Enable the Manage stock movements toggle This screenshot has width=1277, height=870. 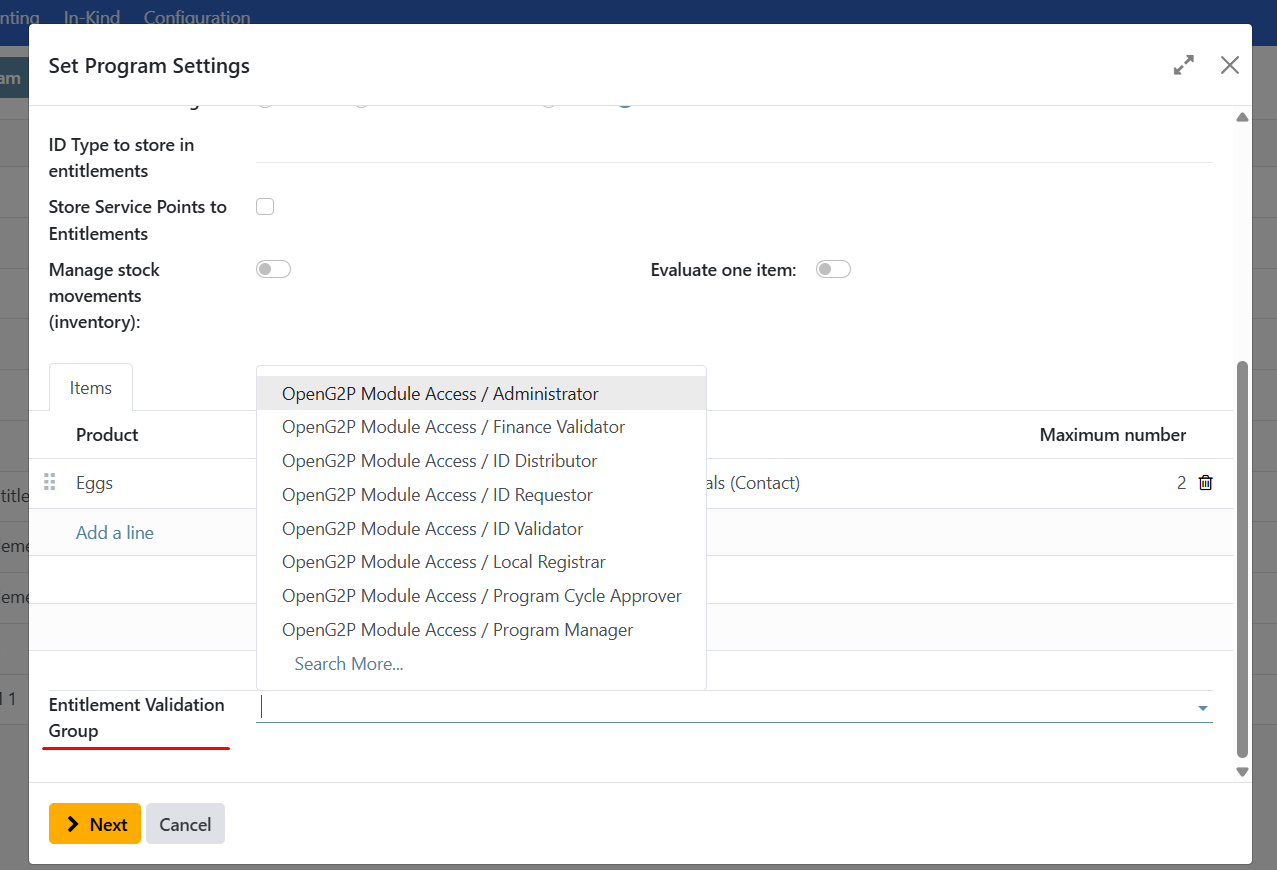click(x=273, y=269)
